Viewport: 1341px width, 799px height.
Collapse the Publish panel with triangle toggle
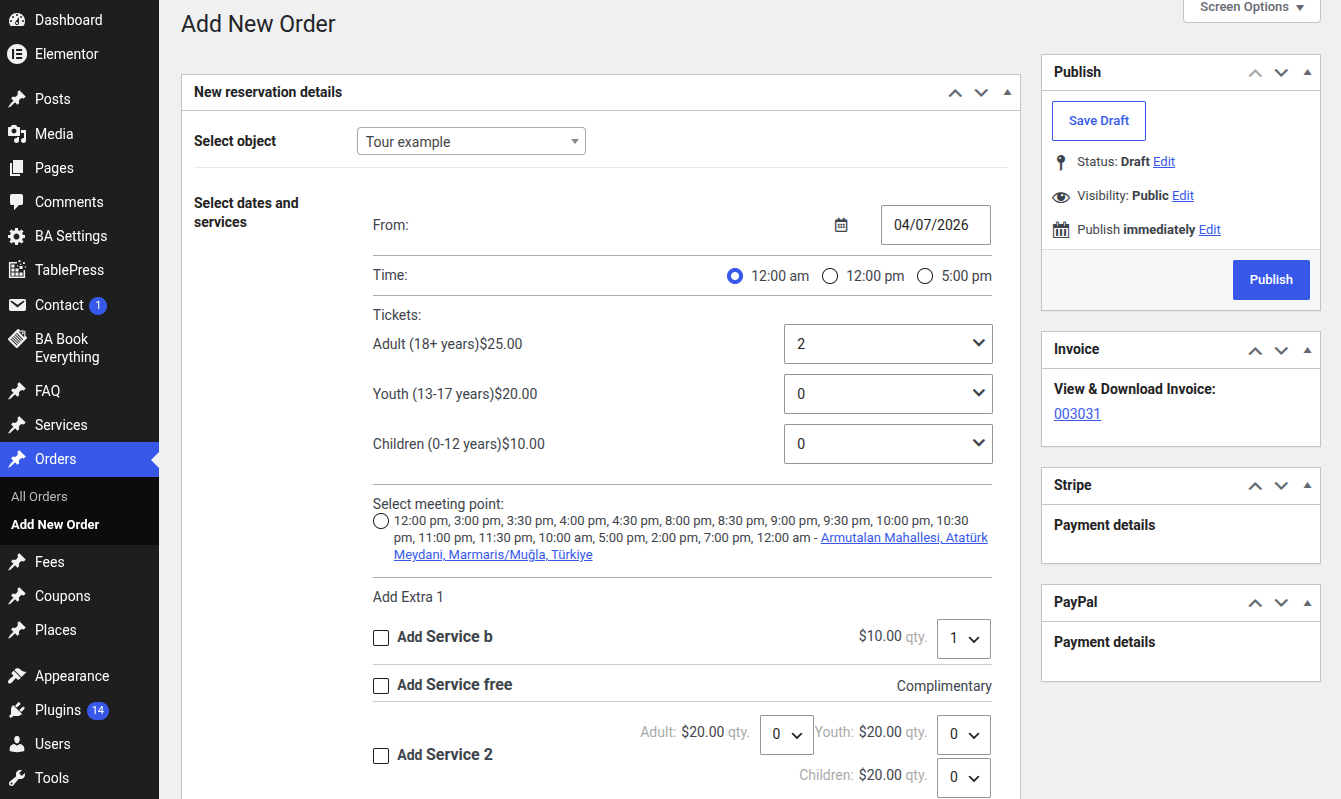1307,72
